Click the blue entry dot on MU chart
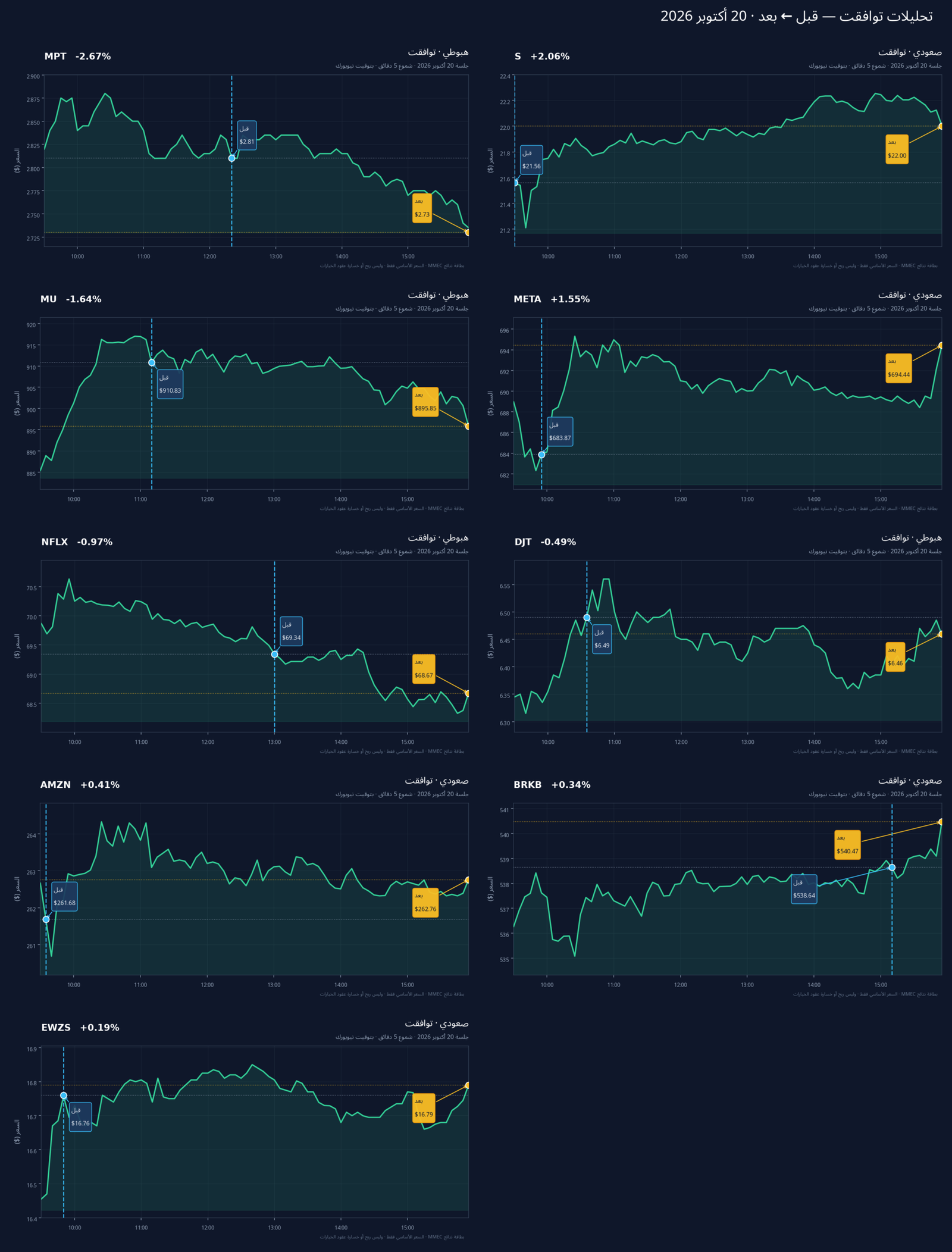 coord(152,362)
